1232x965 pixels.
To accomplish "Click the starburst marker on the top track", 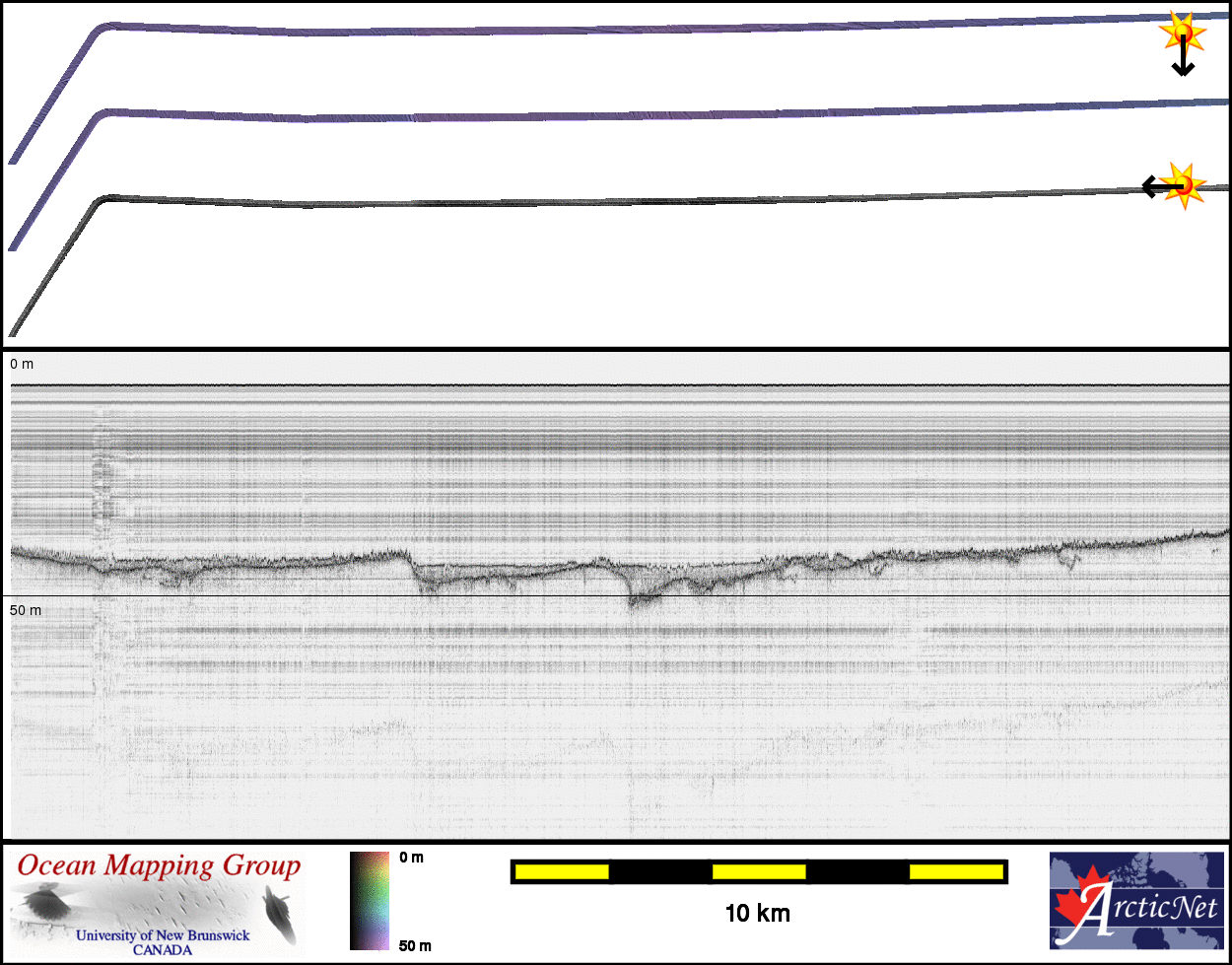I will click(x=1183, y=34).
